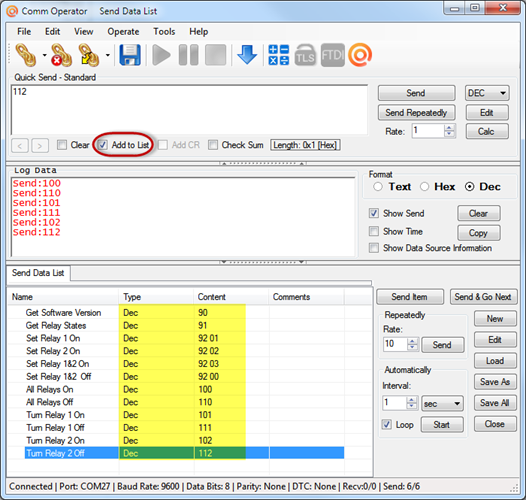
Task: Uncheck the Show Send checkbox
Action: [374, 213]
